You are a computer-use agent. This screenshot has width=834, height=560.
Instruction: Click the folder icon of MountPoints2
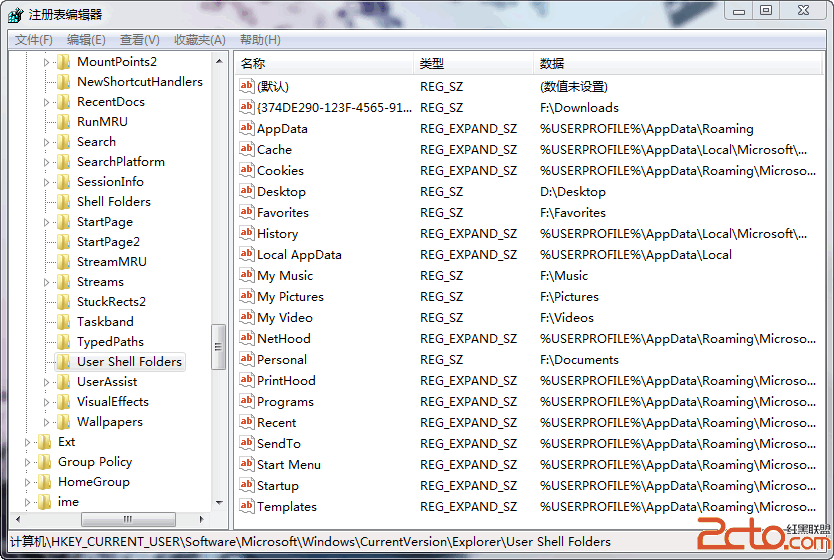pyautogui.click(x=64, y=62)
